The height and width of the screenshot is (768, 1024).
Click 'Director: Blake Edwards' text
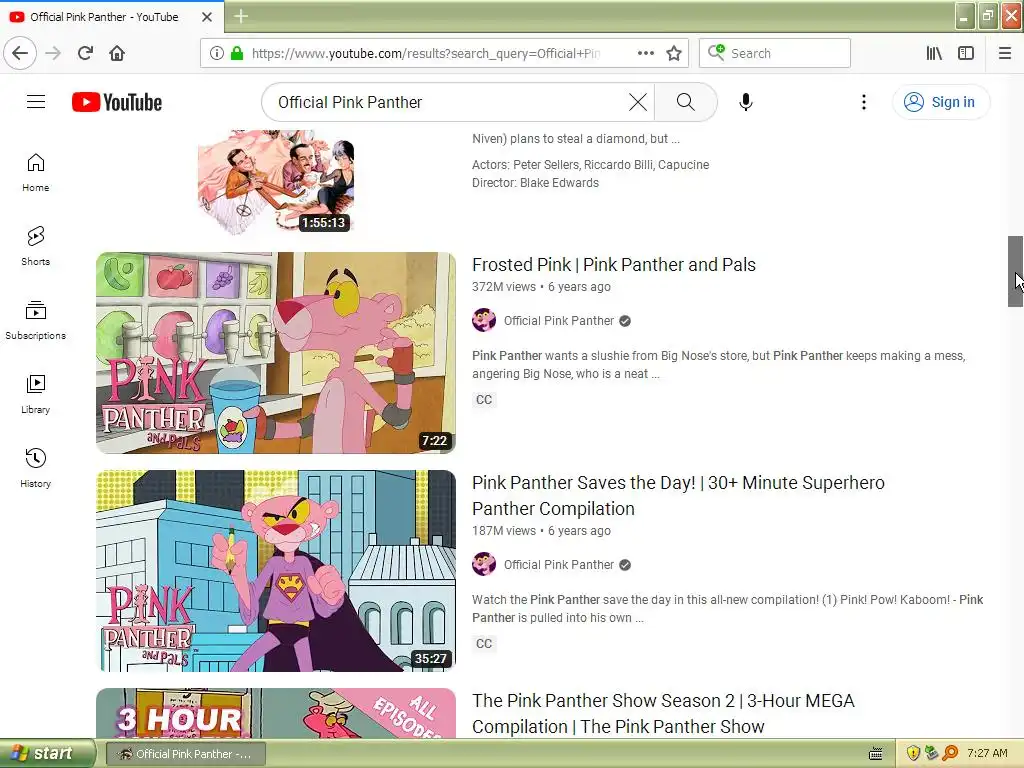[536, 183]
